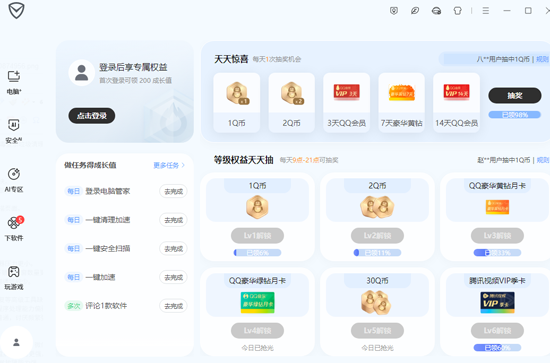
Task: Click the shield heart icon in title bar
Action: click(394, 11)
